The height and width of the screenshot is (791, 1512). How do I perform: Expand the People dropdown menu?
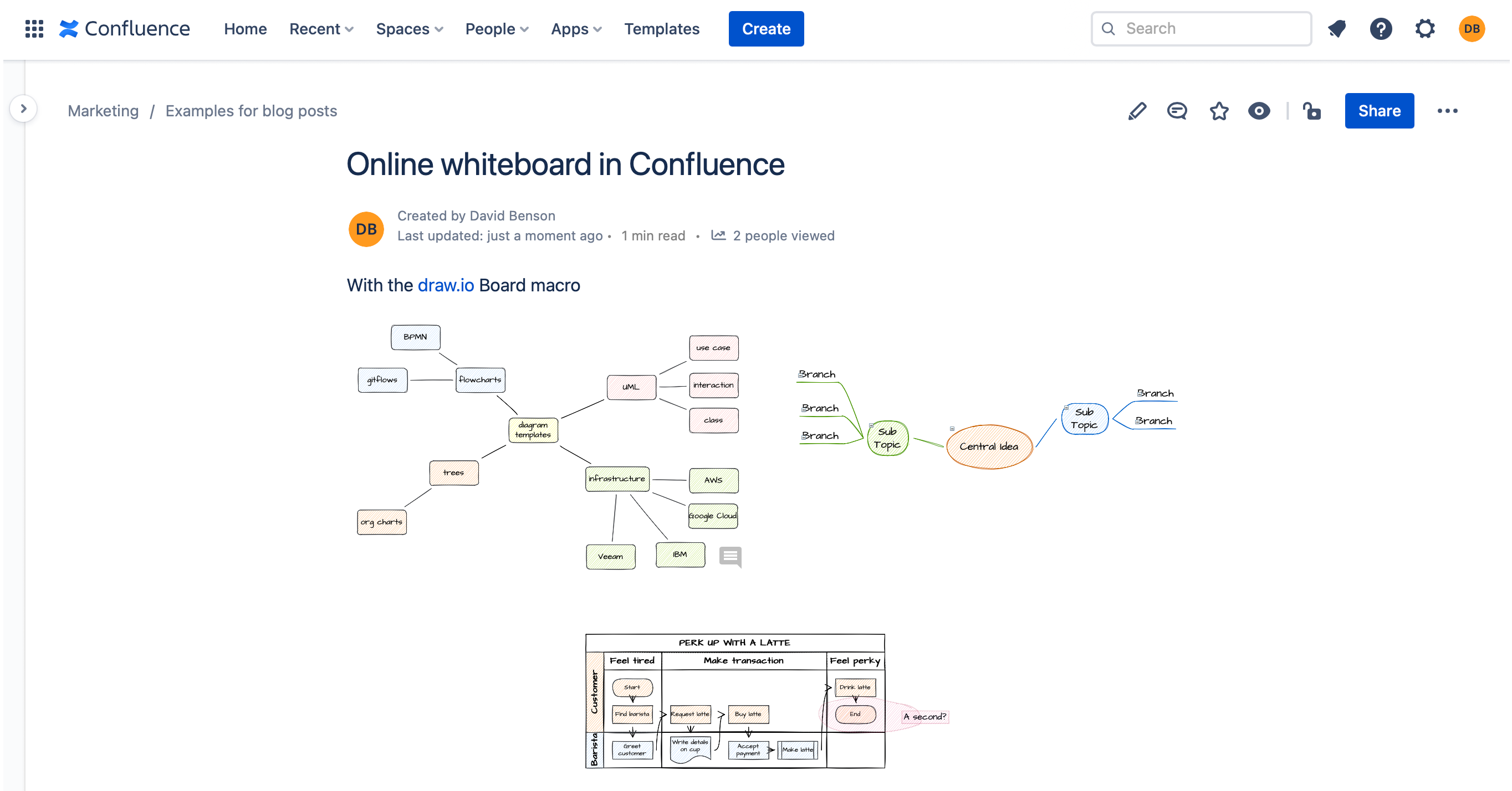[x=497, y=29]
